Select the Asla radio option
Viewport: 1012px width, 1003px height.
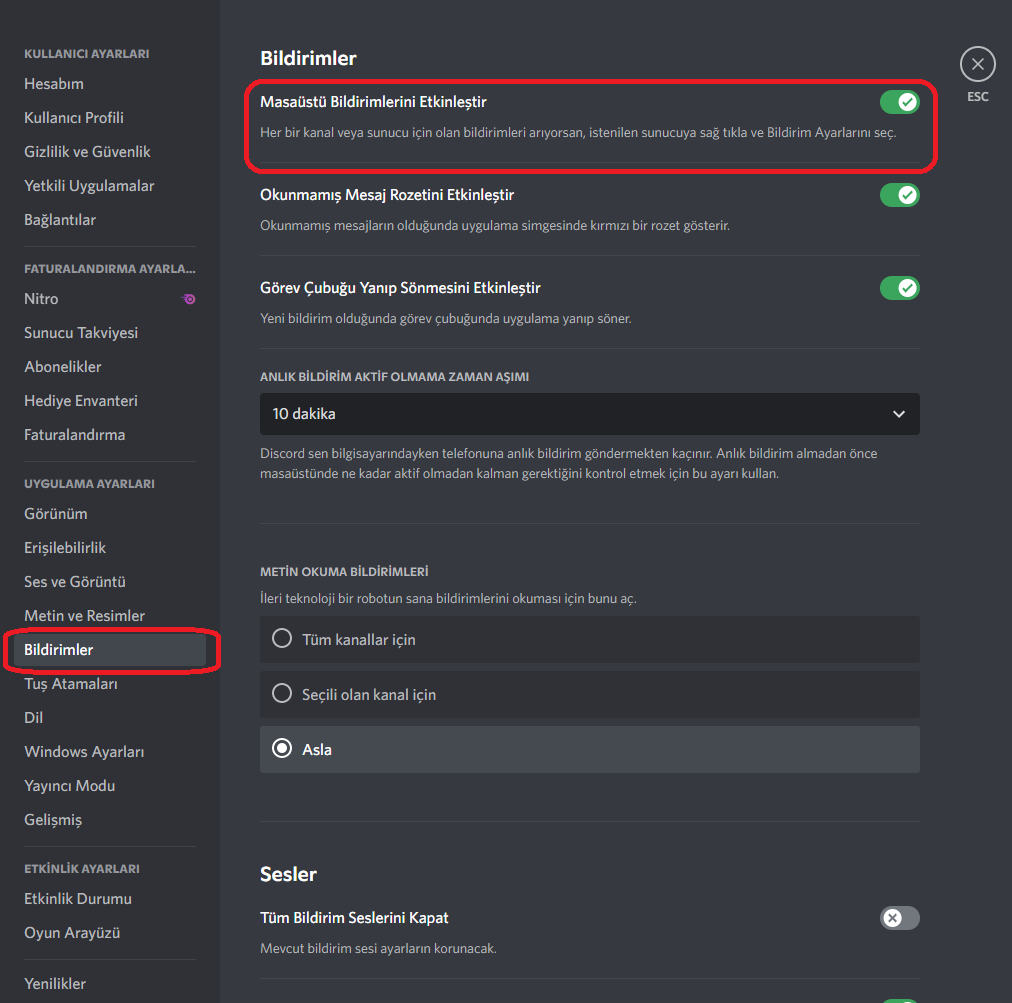[283, 749]
